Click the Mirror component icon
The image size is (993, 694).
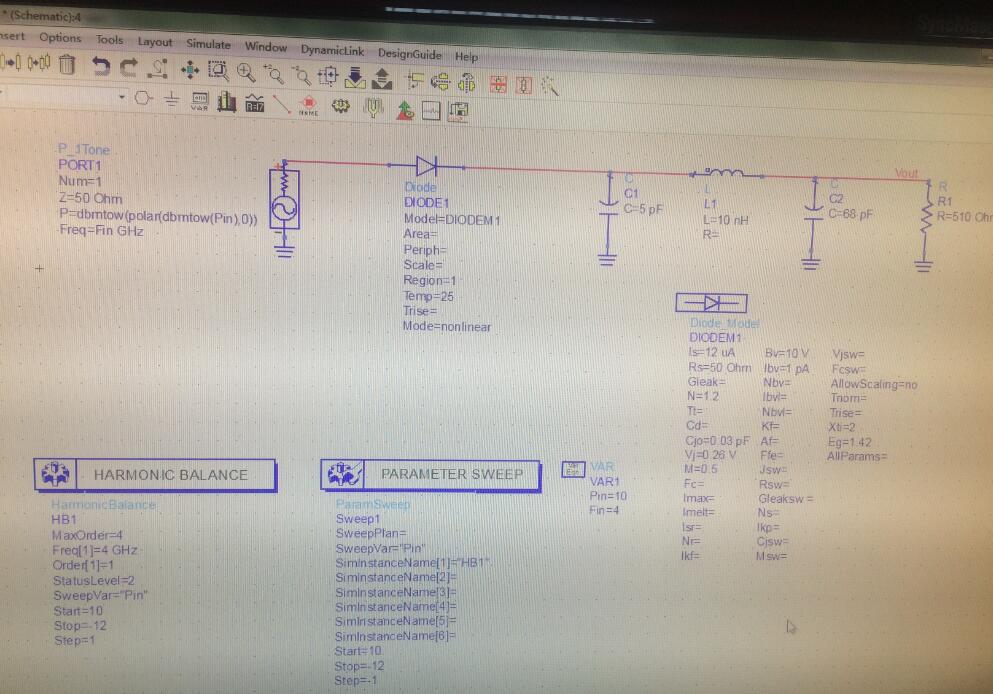[x=440, y=82]
